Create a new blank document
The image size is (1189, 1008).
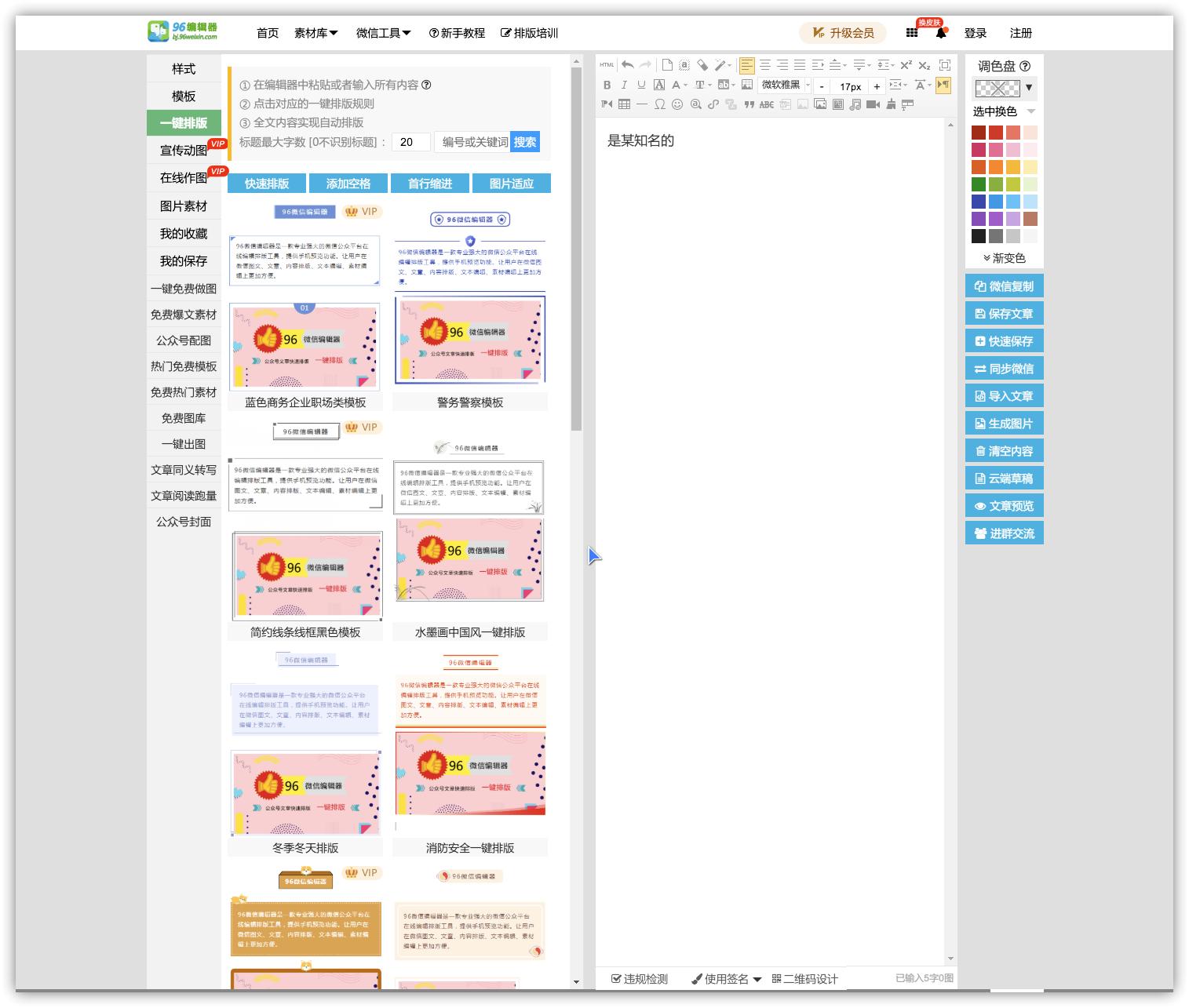[x=667, y=65]
